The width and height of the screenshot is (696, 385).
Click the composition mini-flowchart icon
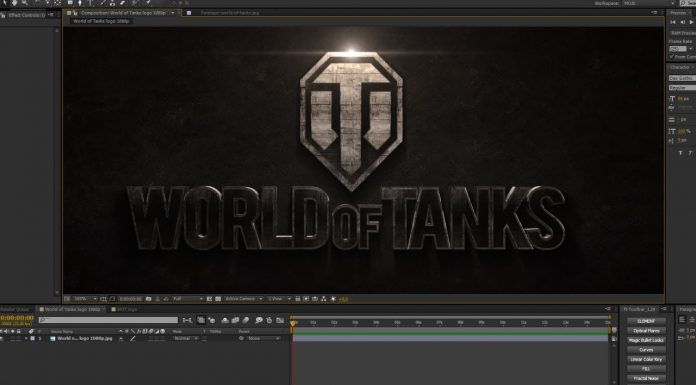pyautogui.click(x=187, y=320)
